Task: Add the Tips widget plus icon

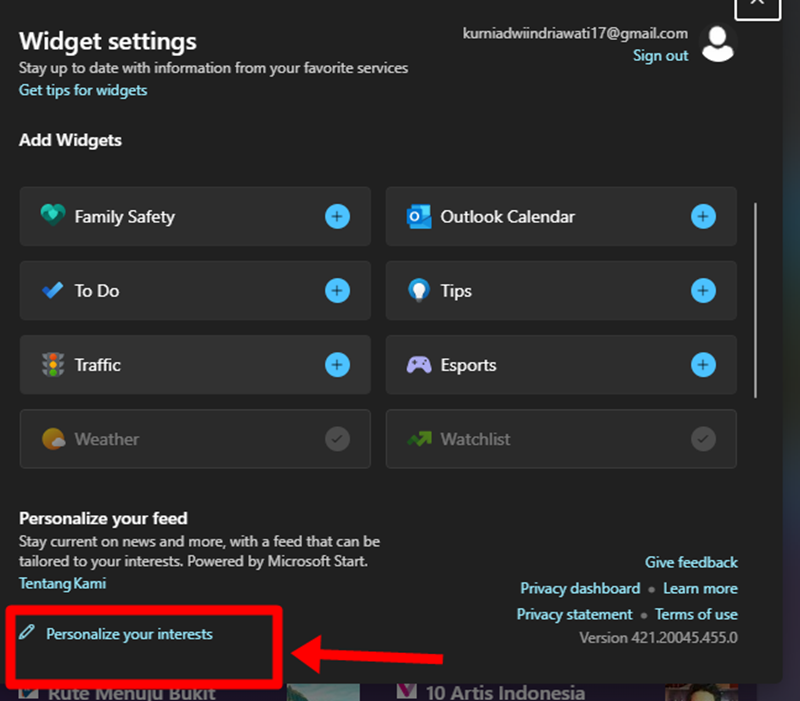Action: (x=703, y=291)
